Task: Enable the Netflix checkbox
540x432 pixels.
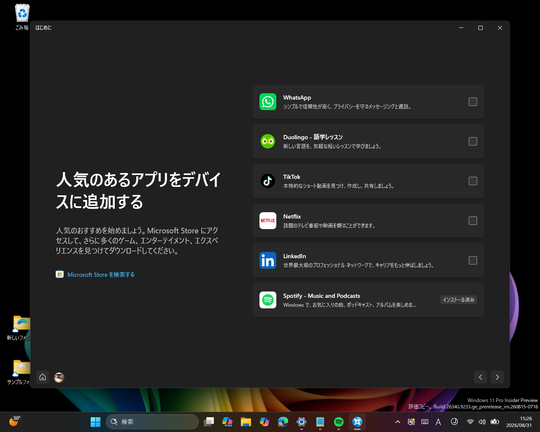Action: point(472,220)
